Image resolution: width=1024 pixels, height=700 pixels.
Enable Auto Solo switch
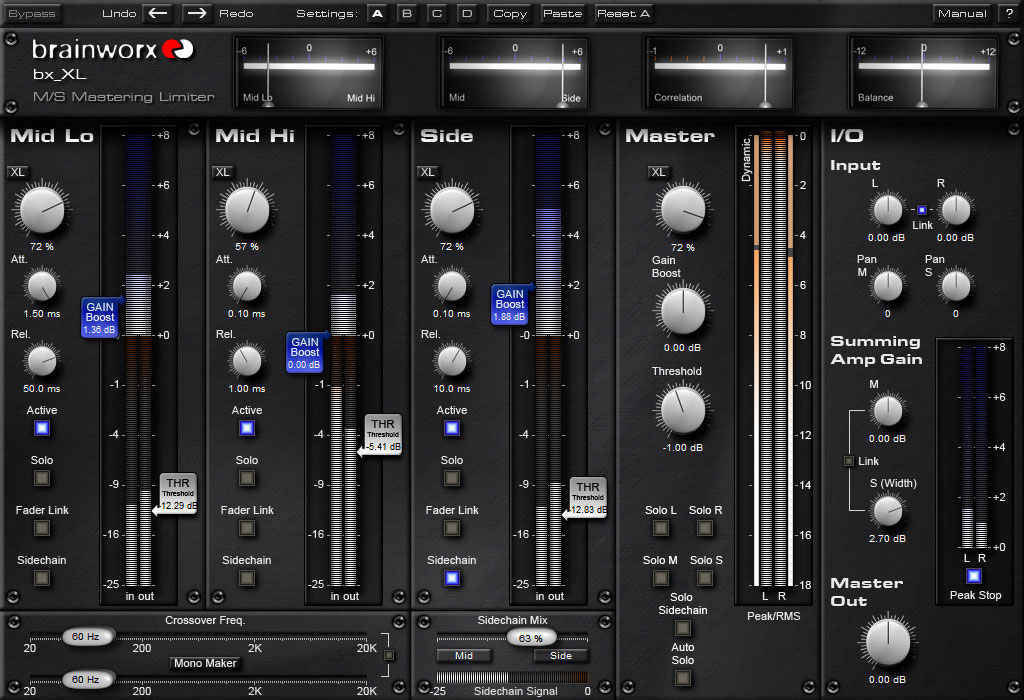click(x=682, y=678)
